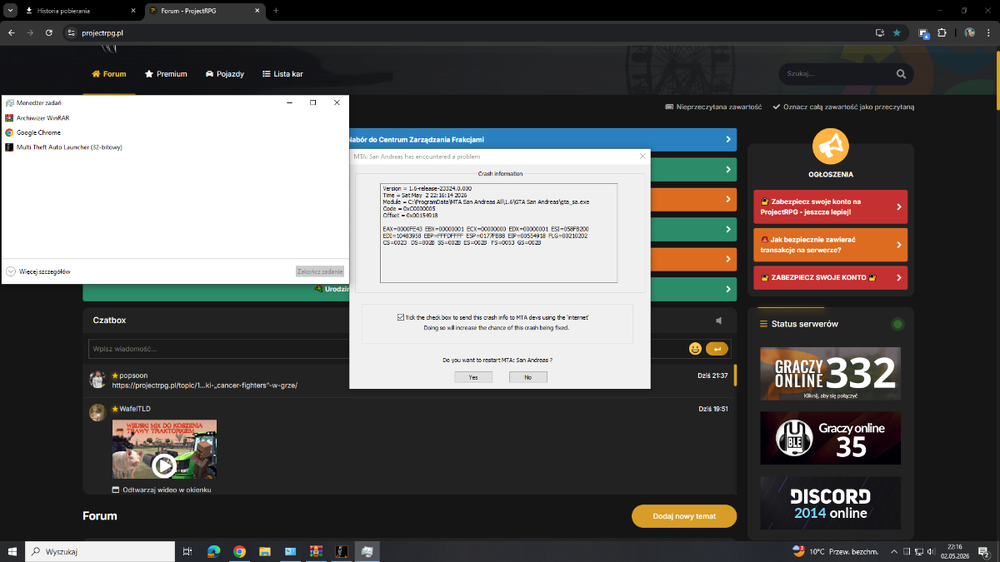Open Windows Start menu

(12, 552)
